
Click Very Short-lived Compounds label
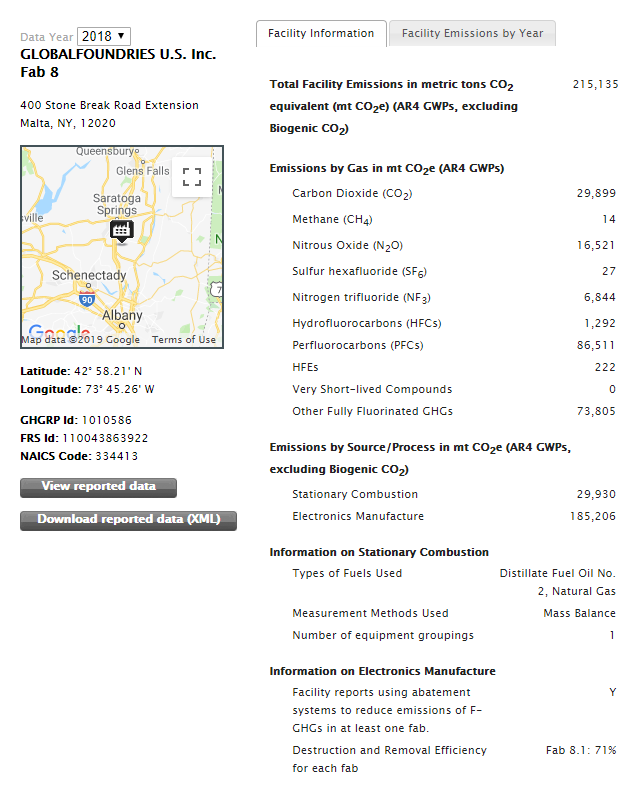coord(372,389)
